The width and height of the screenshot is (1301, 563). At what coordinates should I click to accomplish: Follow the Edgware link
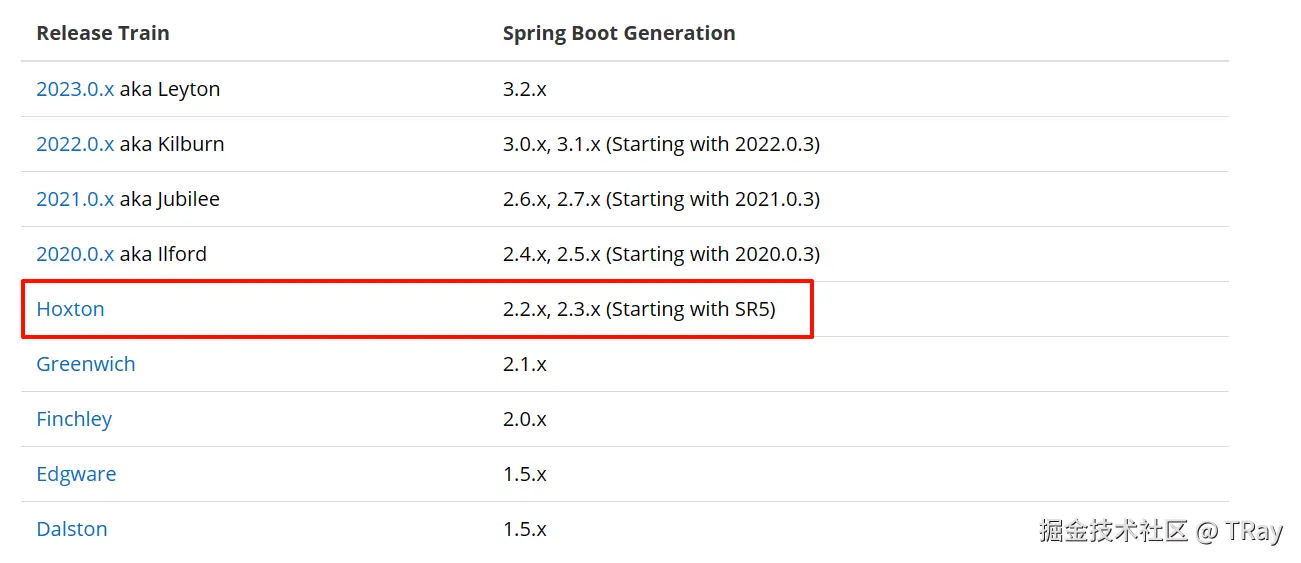click(x=76, y=474)
